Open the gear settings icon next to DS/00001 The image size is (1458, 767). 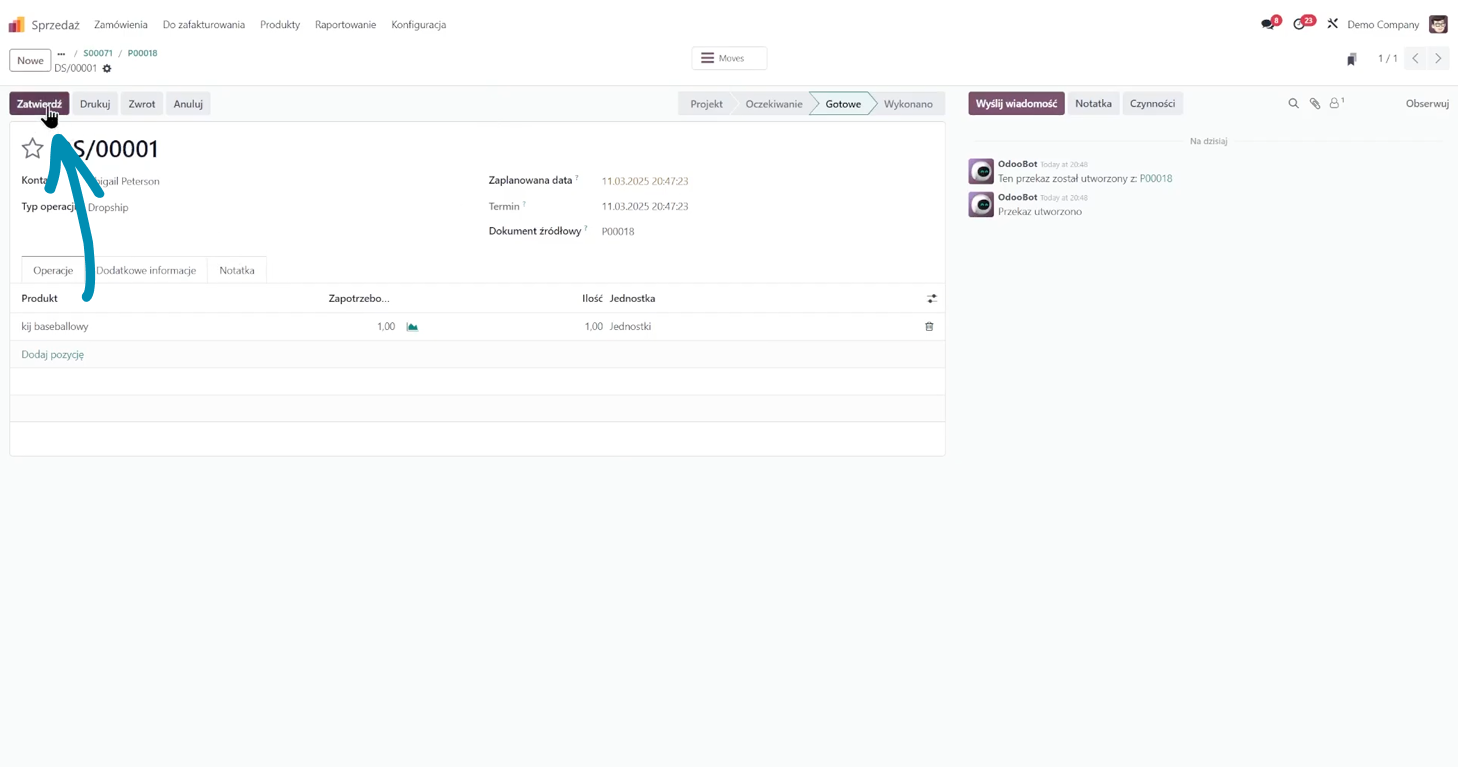[x=107, y=69]
